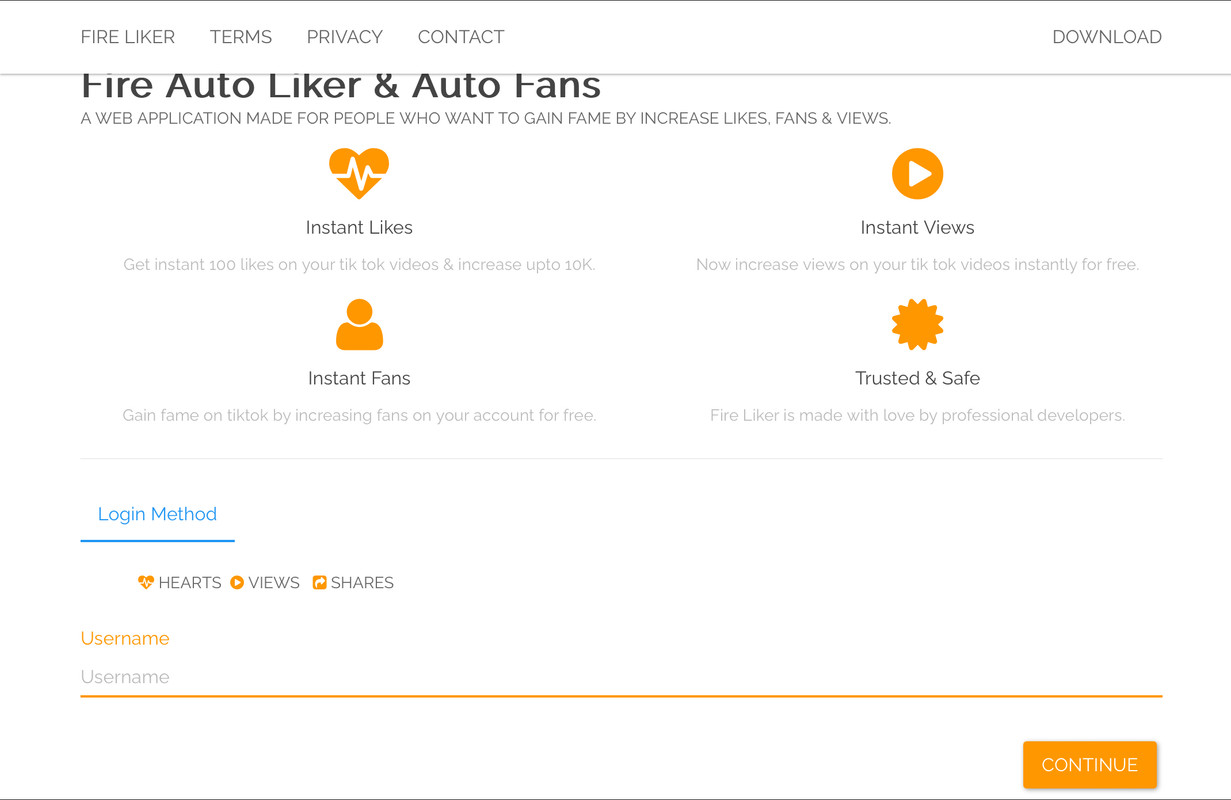Open the Terms page
Screen dimensions: 1231x800
[241, 37]
